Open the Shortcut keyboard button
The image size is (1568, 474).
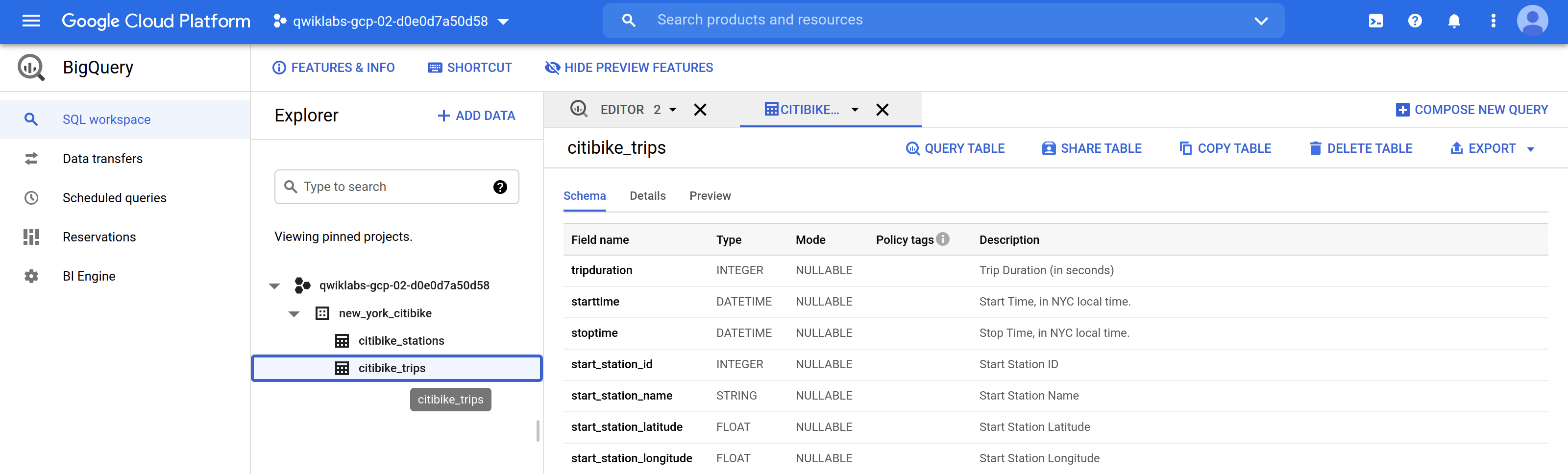click(x=470, y=68)
